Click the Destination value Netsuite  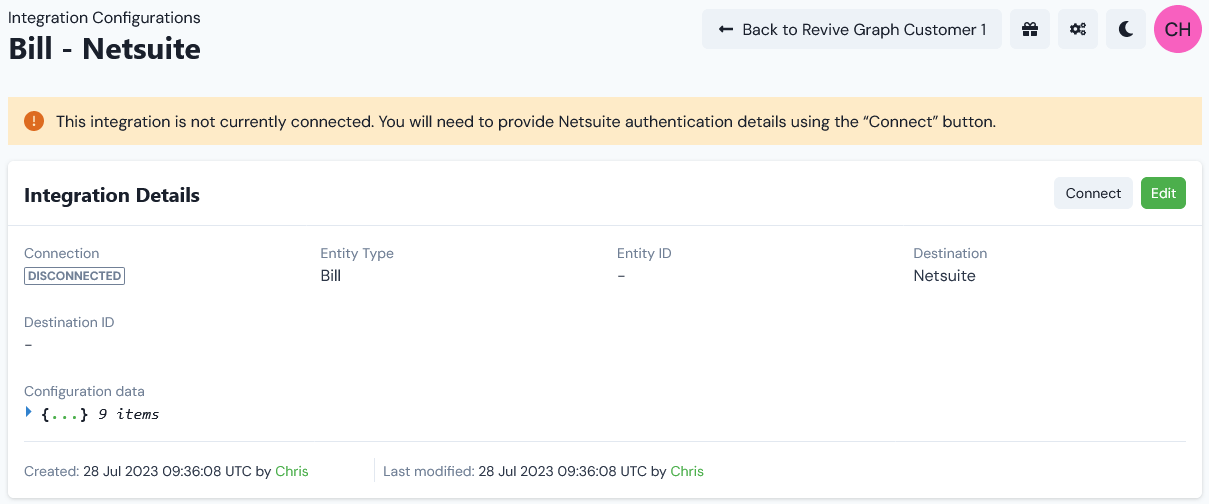(944, 275)
